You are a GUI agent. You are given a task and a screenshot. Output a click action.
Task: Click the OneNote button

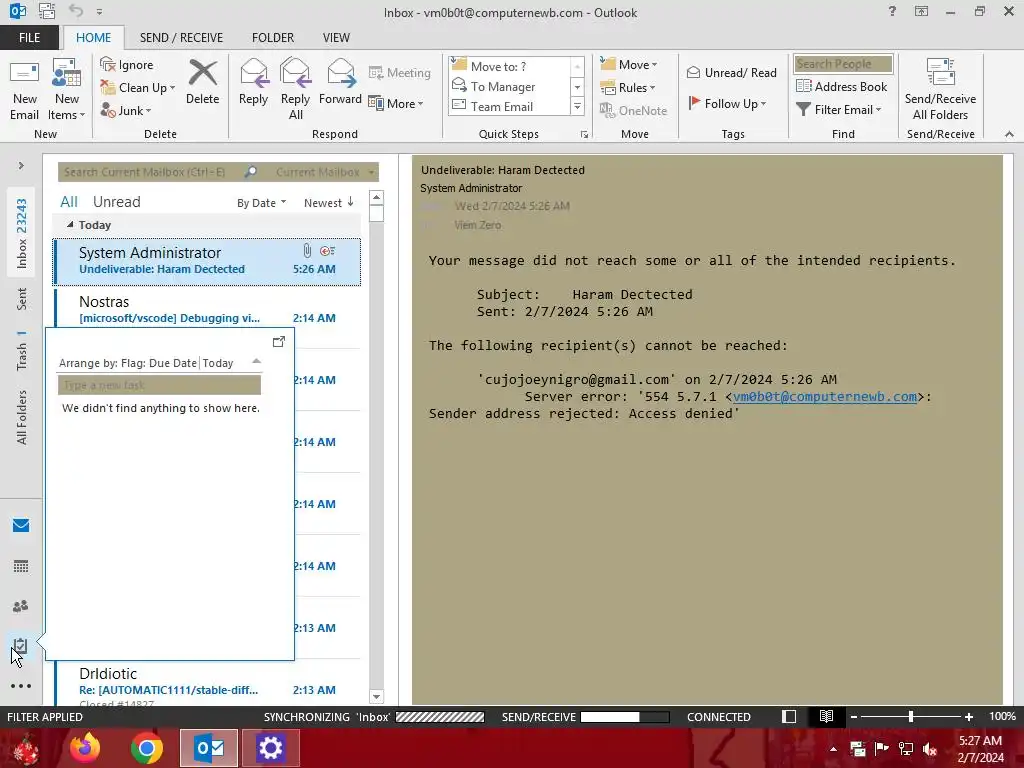[633, 110]
